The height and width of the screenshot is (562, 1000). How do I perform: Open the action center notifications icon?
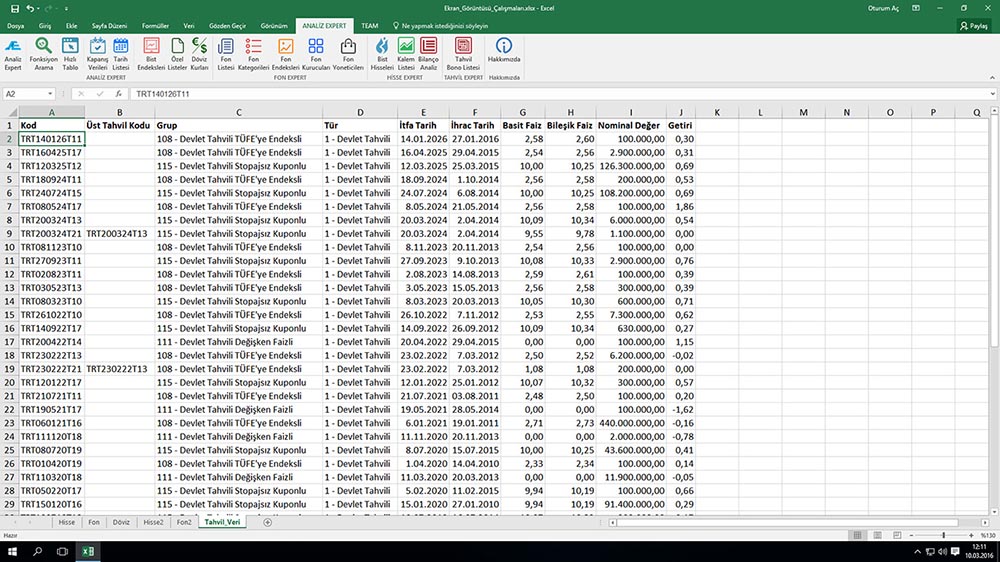[955, 552]
